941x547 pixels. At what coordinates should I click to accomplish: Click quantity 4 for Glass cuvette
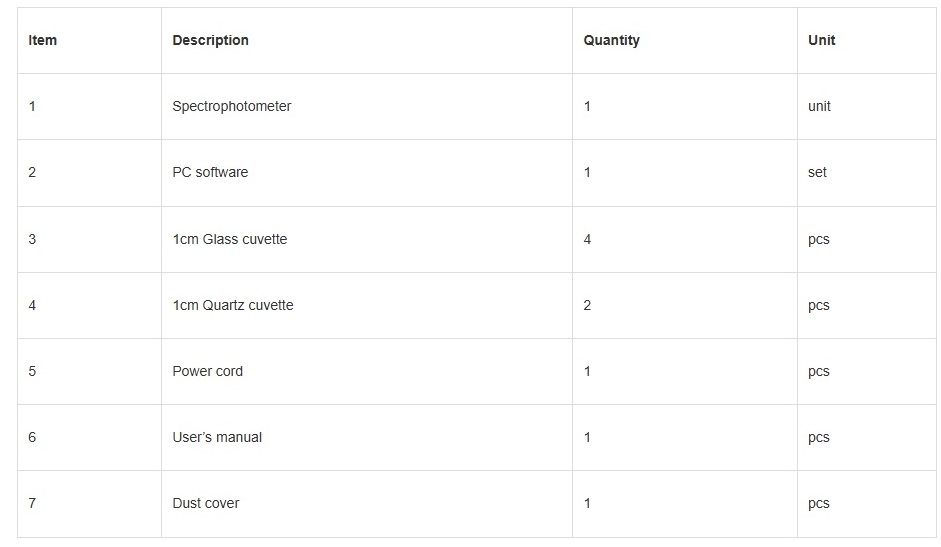pos(587,240)
